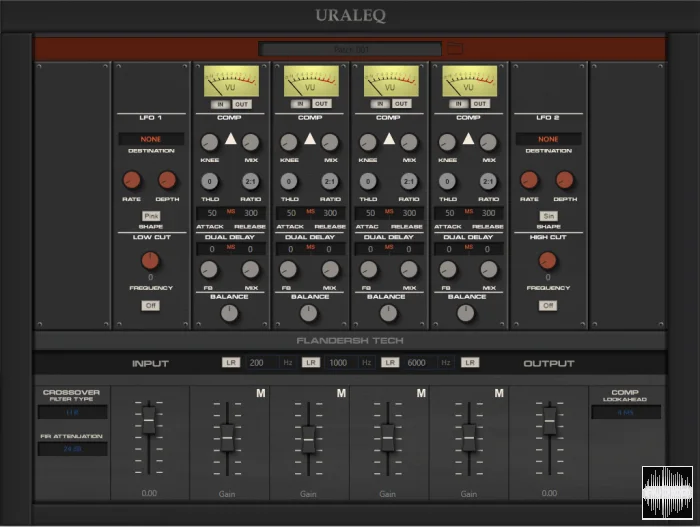Toggle the Low Cut Off switch
The width and height of the screenshot is (700, 527).
pyautogui.click(x=150, y=305)
